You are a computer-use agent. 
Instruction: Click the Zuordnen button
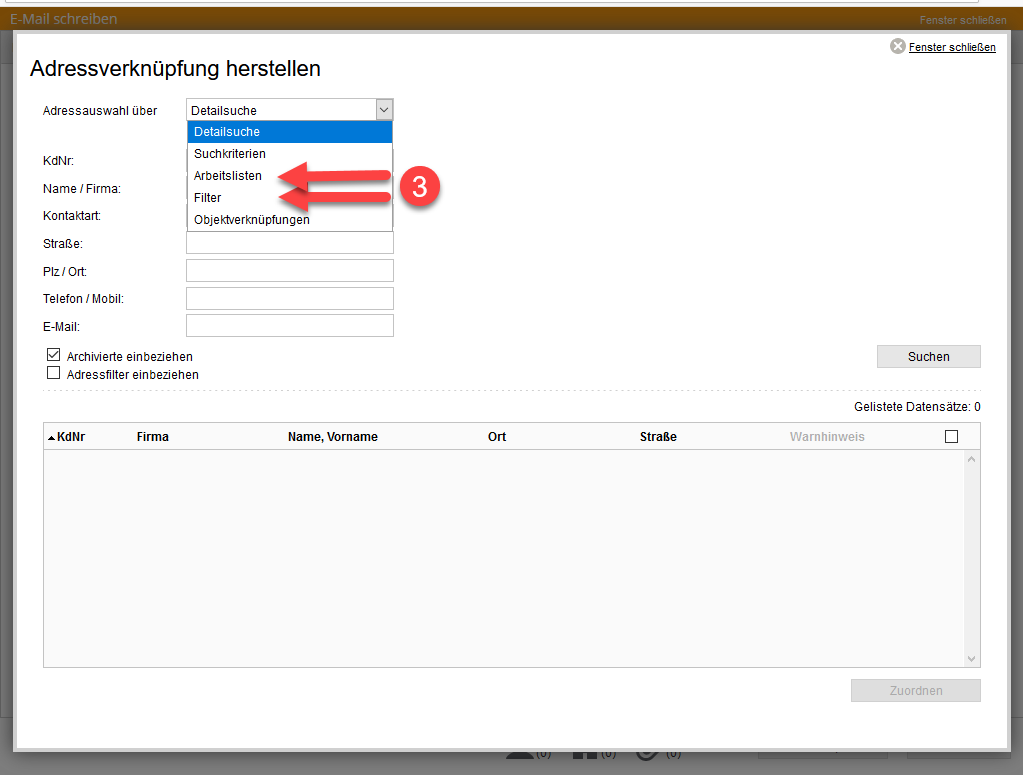pyautogui.click(x=915, y=690)
